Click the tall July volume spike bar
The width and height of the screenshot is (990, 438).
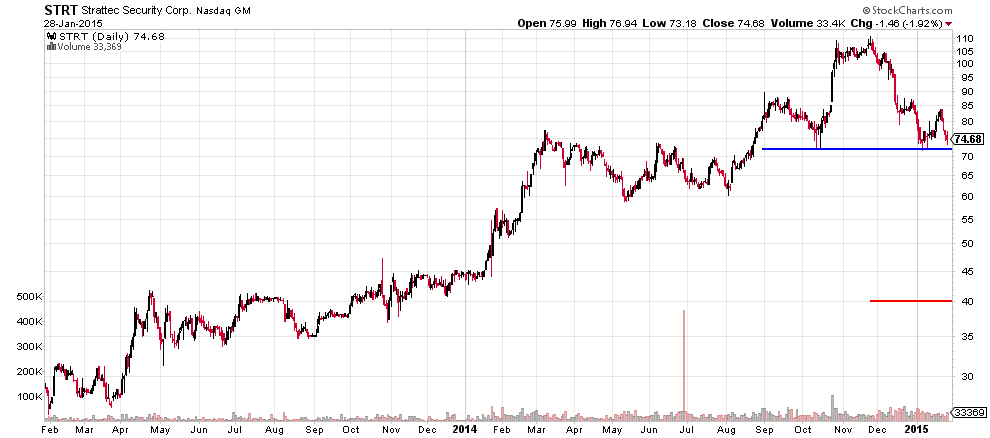click(x=684, y=364)
